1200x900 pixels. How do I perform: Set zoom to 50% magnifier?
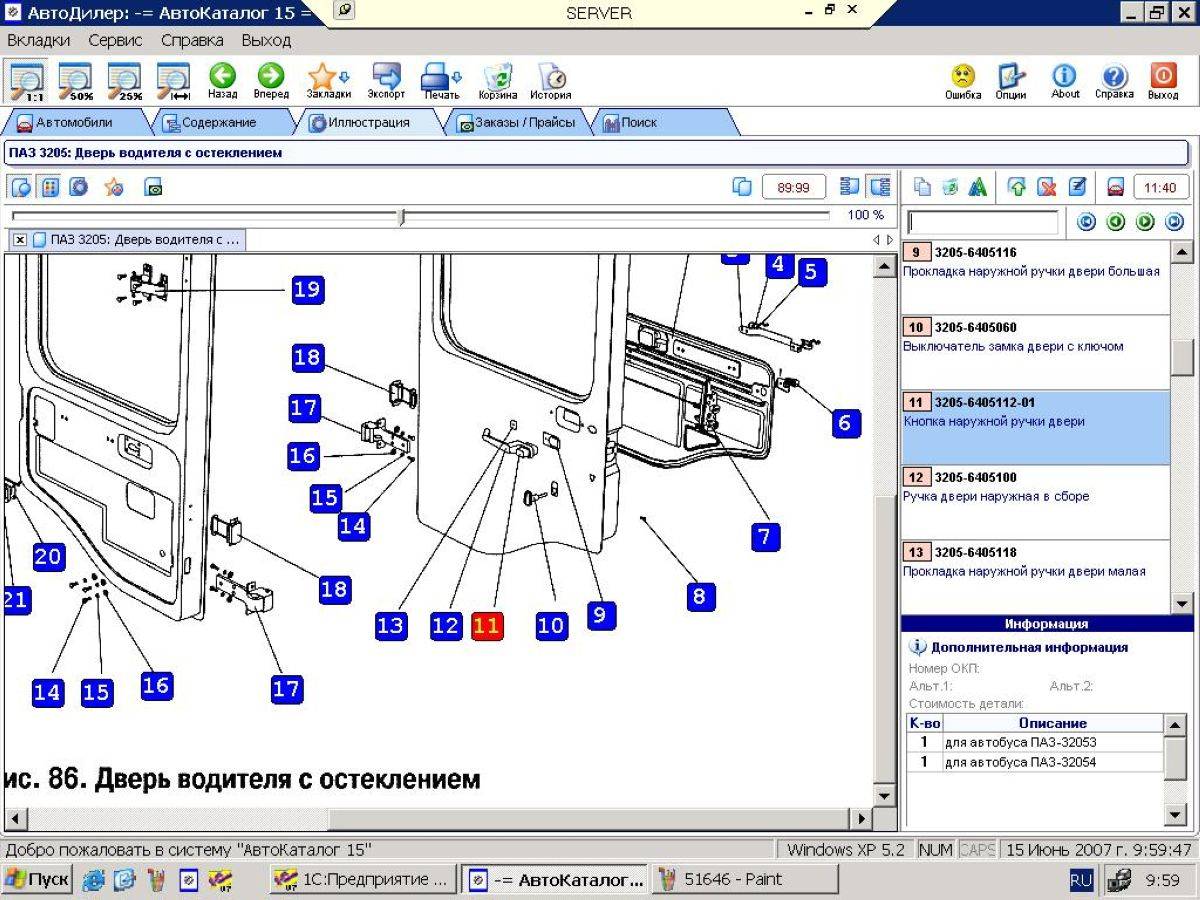coord(76,80)
